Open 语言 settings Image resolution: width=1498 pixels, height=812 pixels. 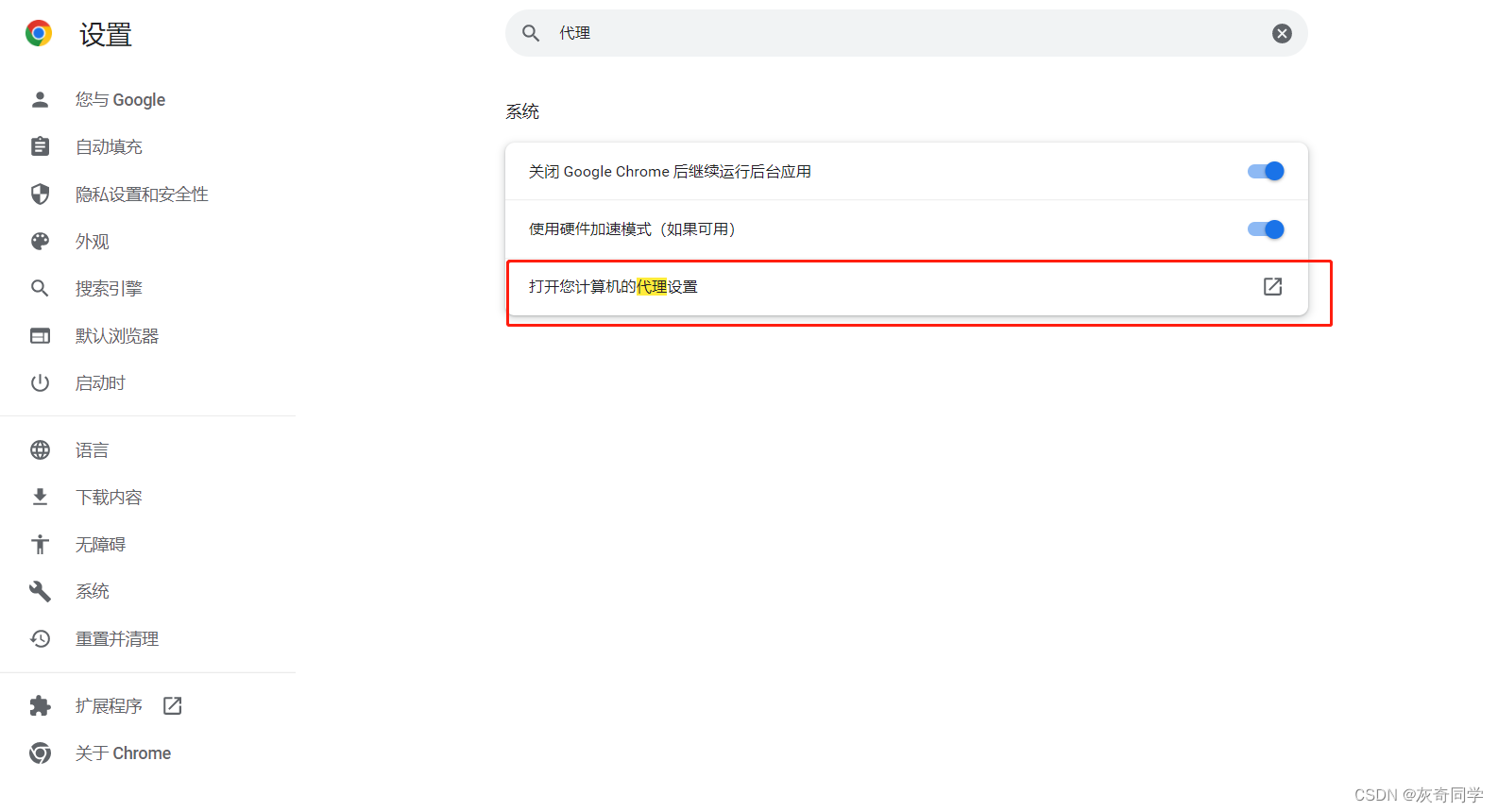pos(93,449)
